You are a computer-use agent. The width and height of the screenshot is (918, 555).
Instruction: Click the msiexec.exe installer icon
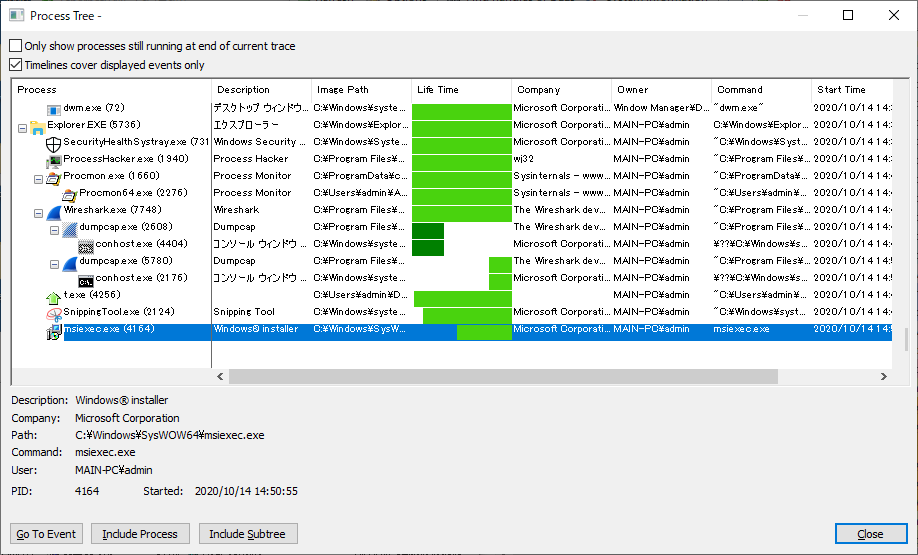[54, 332]
